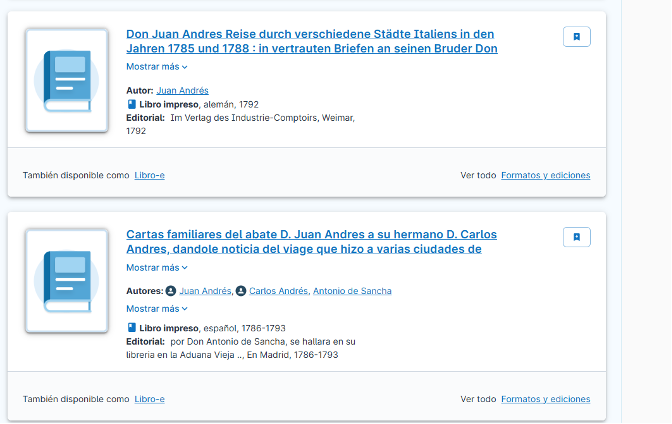Open the German edition book cover thumbnail
The width and height of the screenshot is (672, 424).
pyautogui.click(x=67, y=81)
